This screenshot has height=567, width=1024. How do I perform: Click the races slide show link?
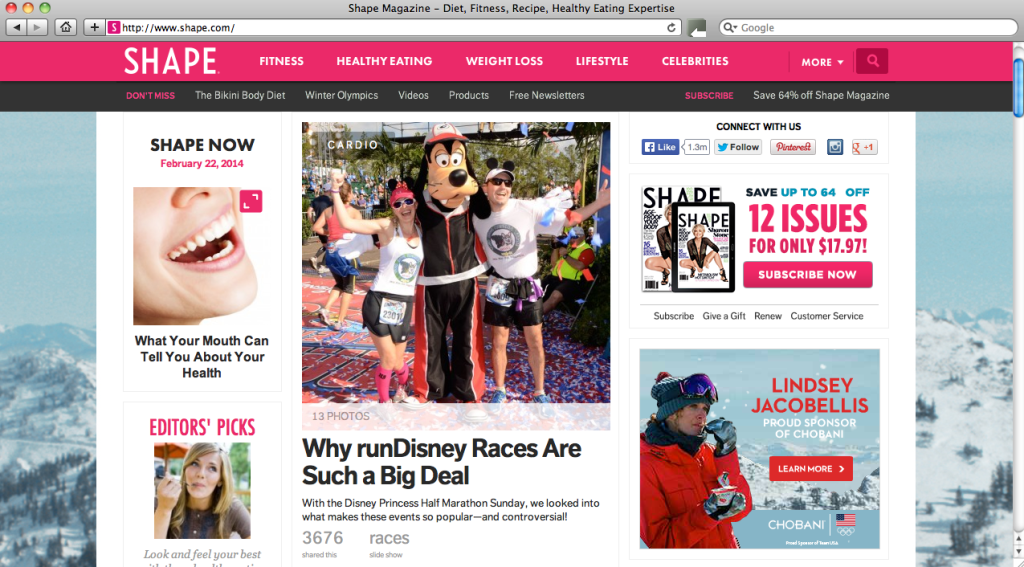pyautogui.click(x=389, y=544)
